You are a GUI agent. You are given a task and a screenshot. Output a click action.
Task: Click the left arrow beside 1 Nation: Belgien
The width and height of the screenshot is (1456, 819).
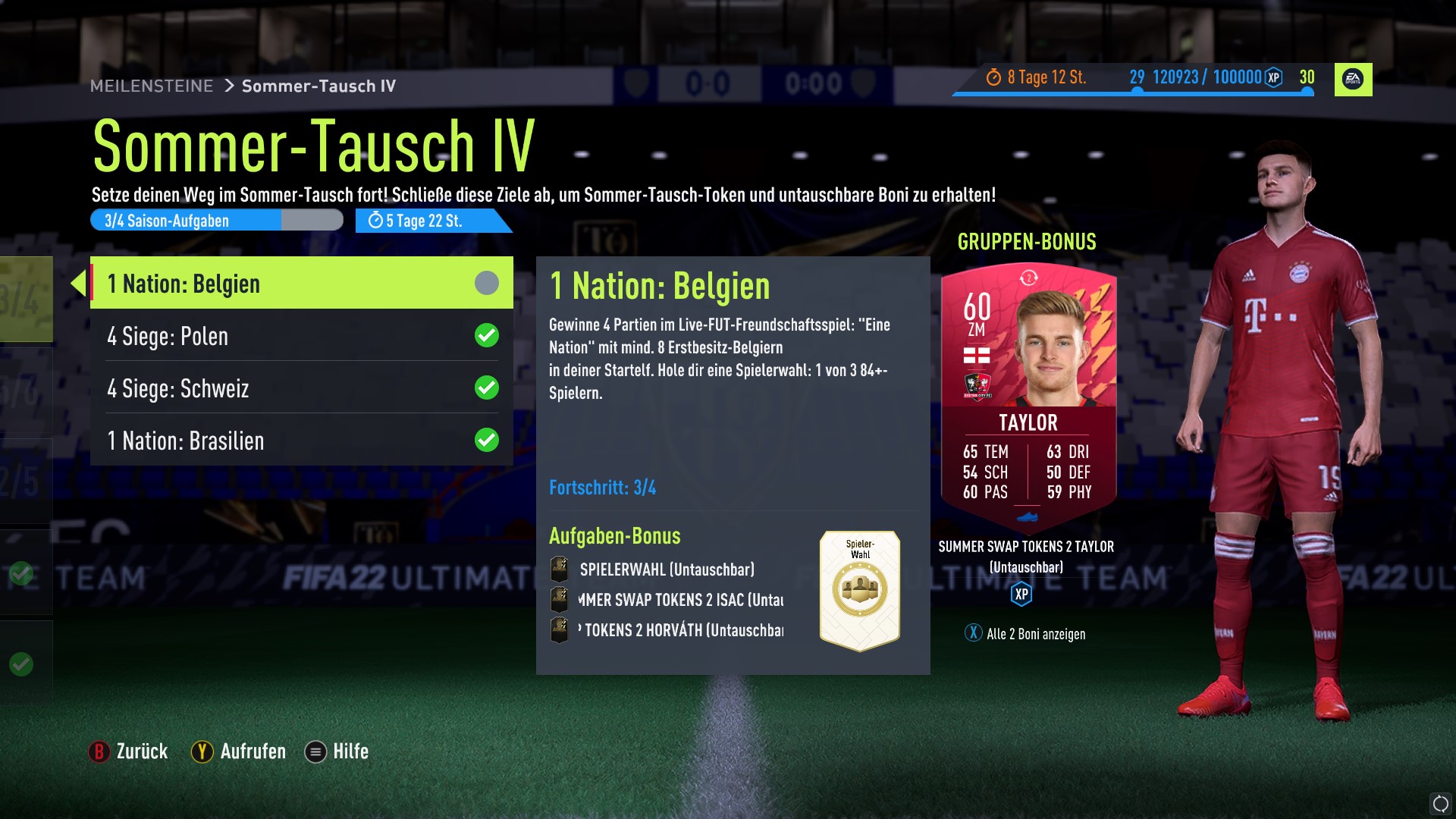(77, 284)
